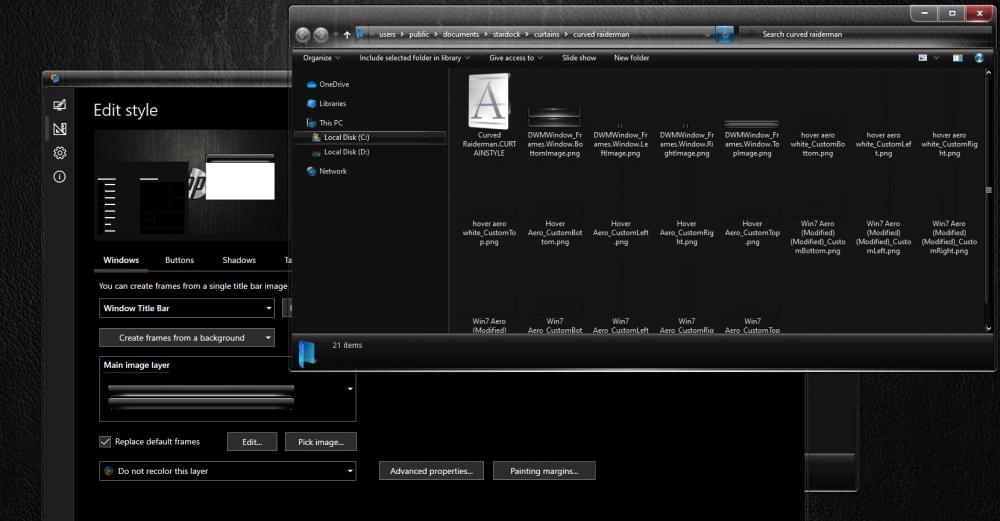Toggle the Replace default frames checkbox
Viewport: 1000px width, 521px height.
[105, 441]
